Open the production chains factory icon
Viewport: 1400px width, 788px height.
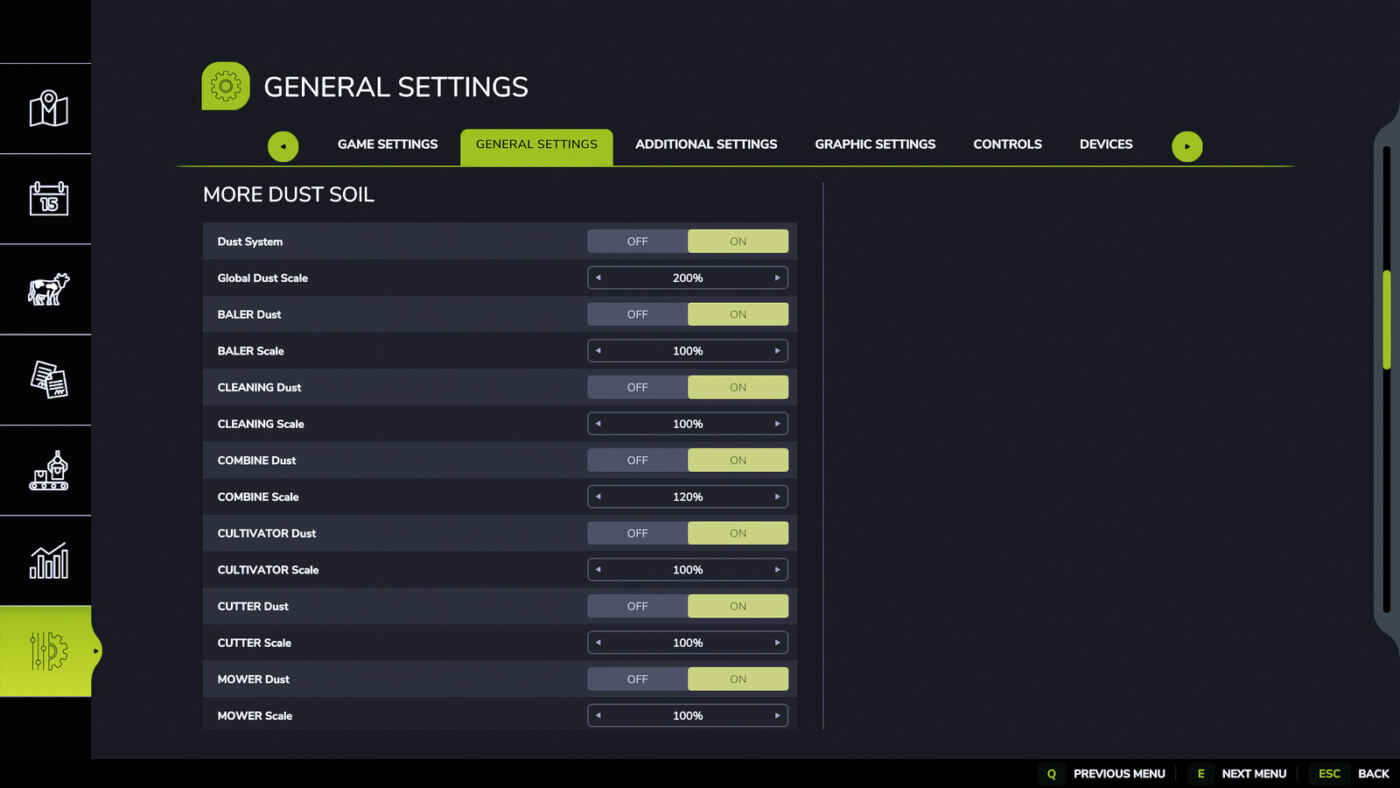tap(47, 470)
